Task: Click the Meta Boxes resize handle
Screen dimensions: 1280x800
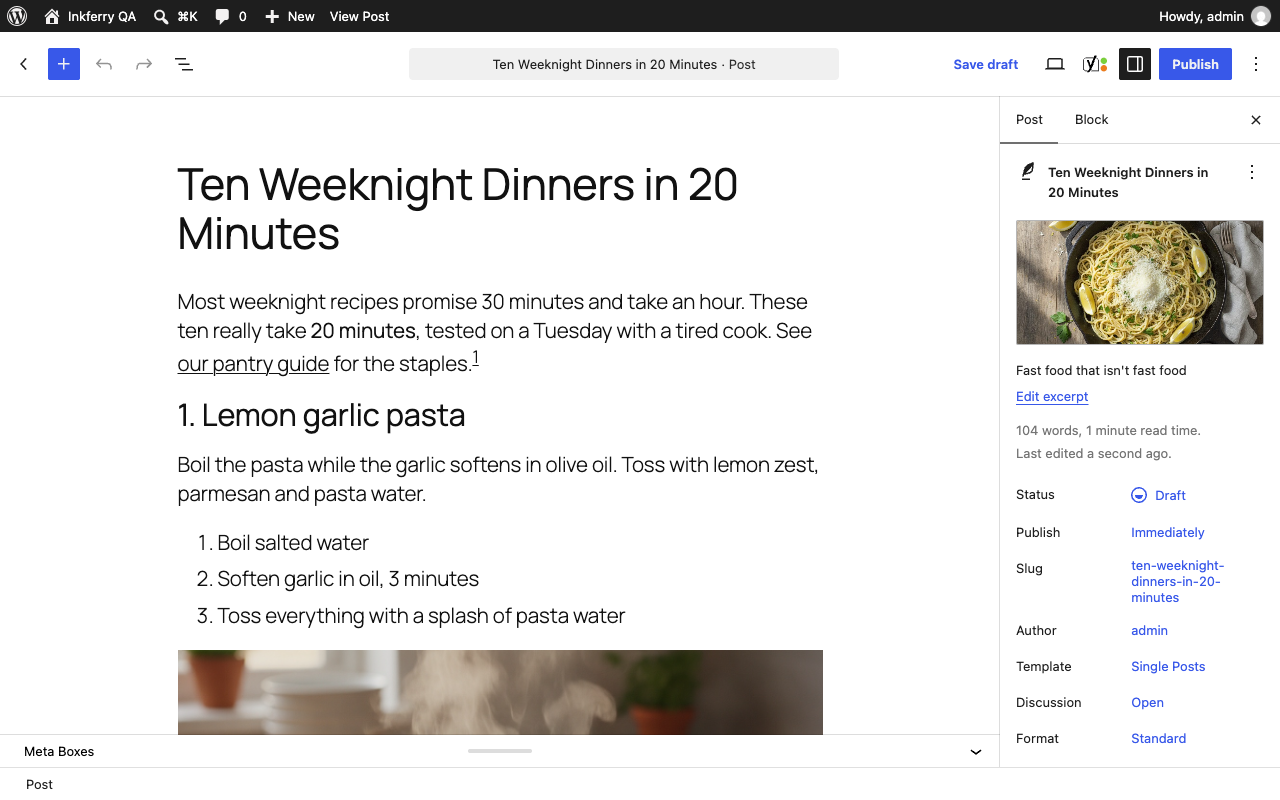Action: click(x=500, y=751)
